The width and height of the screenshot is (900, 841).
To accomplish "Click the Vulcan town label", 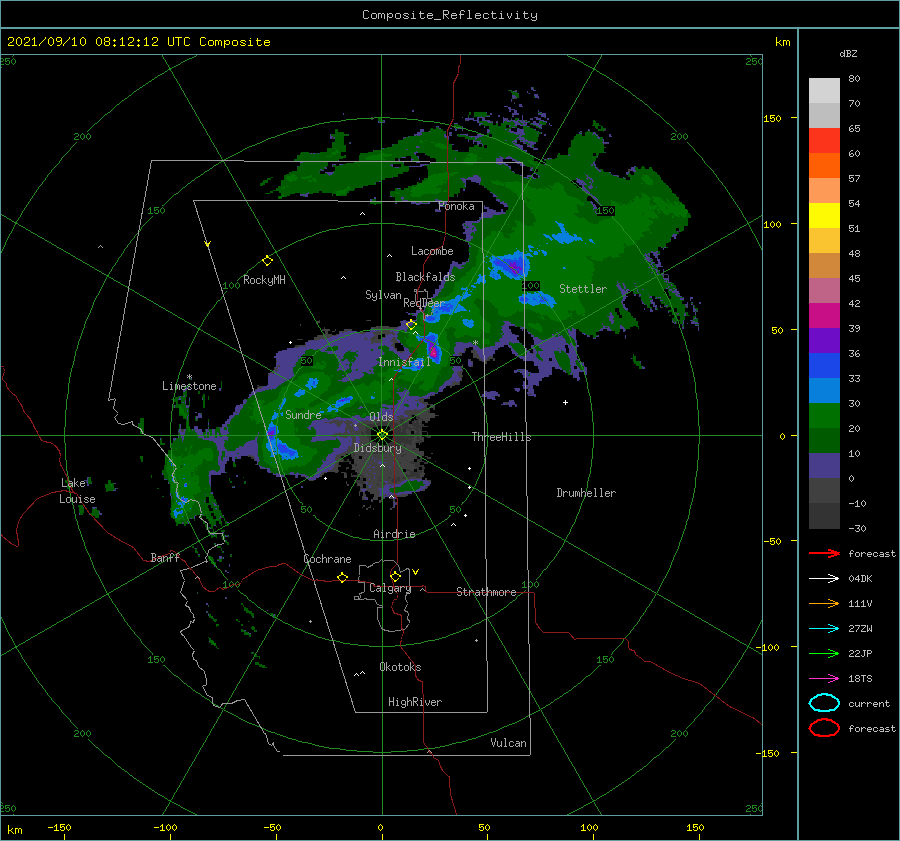I will click(x=509, y=743).
